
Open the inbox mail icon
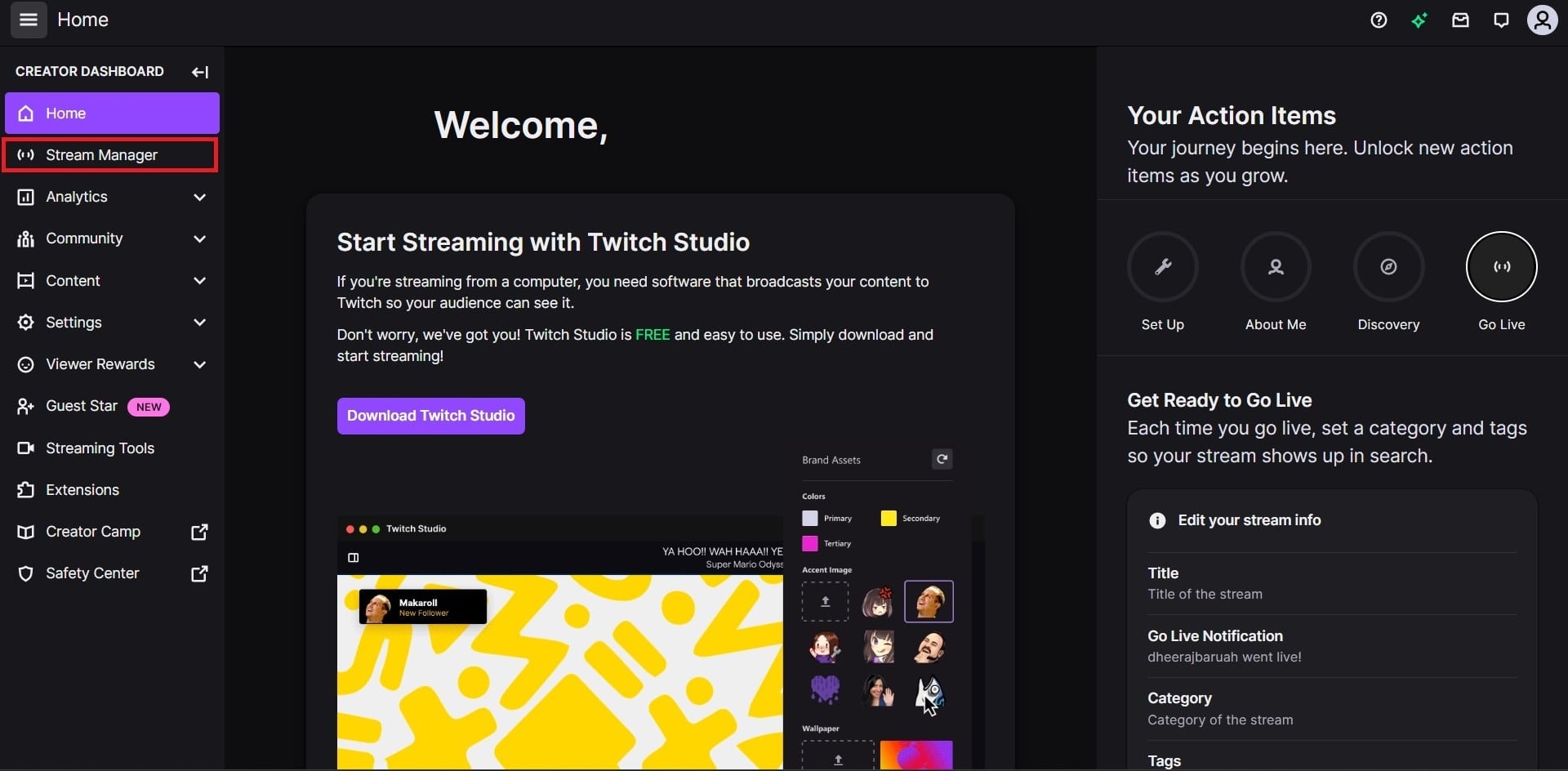click(1460, 20)
